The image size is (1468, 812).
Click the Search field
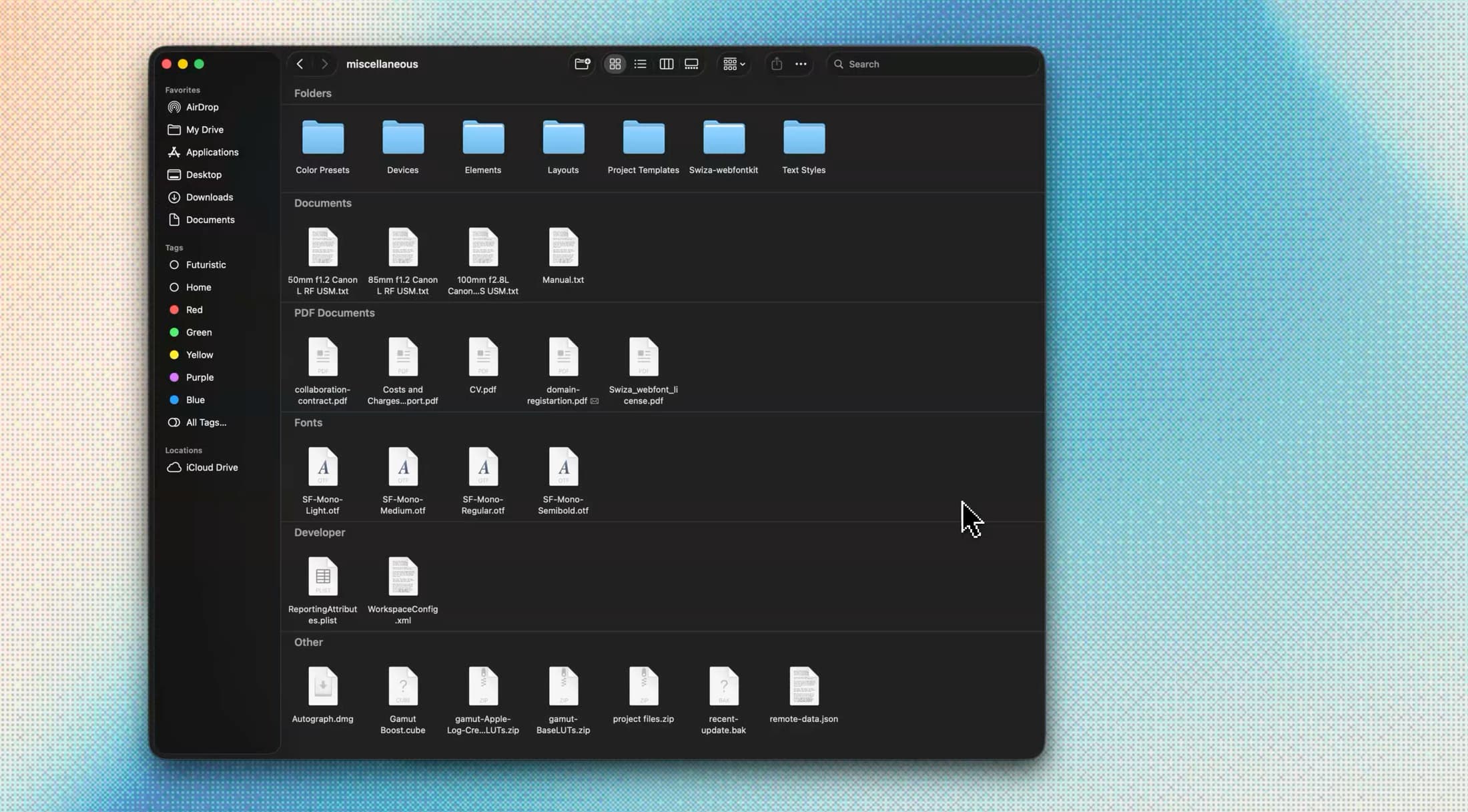coord(932,64)
